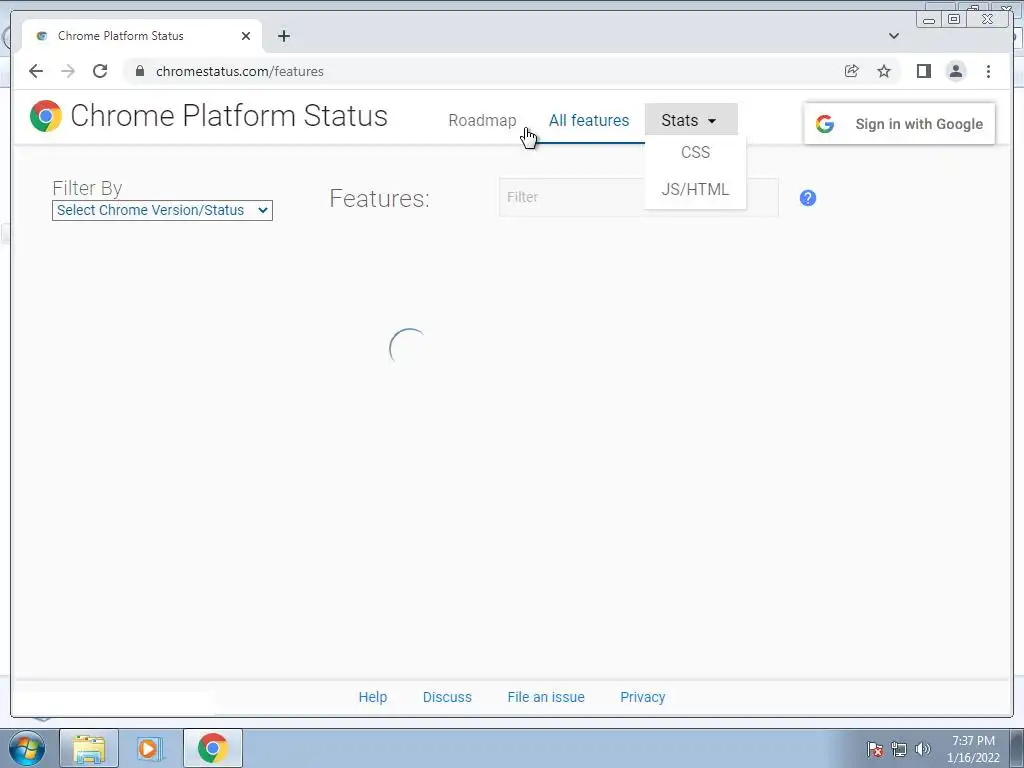Choose JS/HTML from the Stats menu
The image size is (1024, 768).
pyautogui.click(x=695, y=189)
